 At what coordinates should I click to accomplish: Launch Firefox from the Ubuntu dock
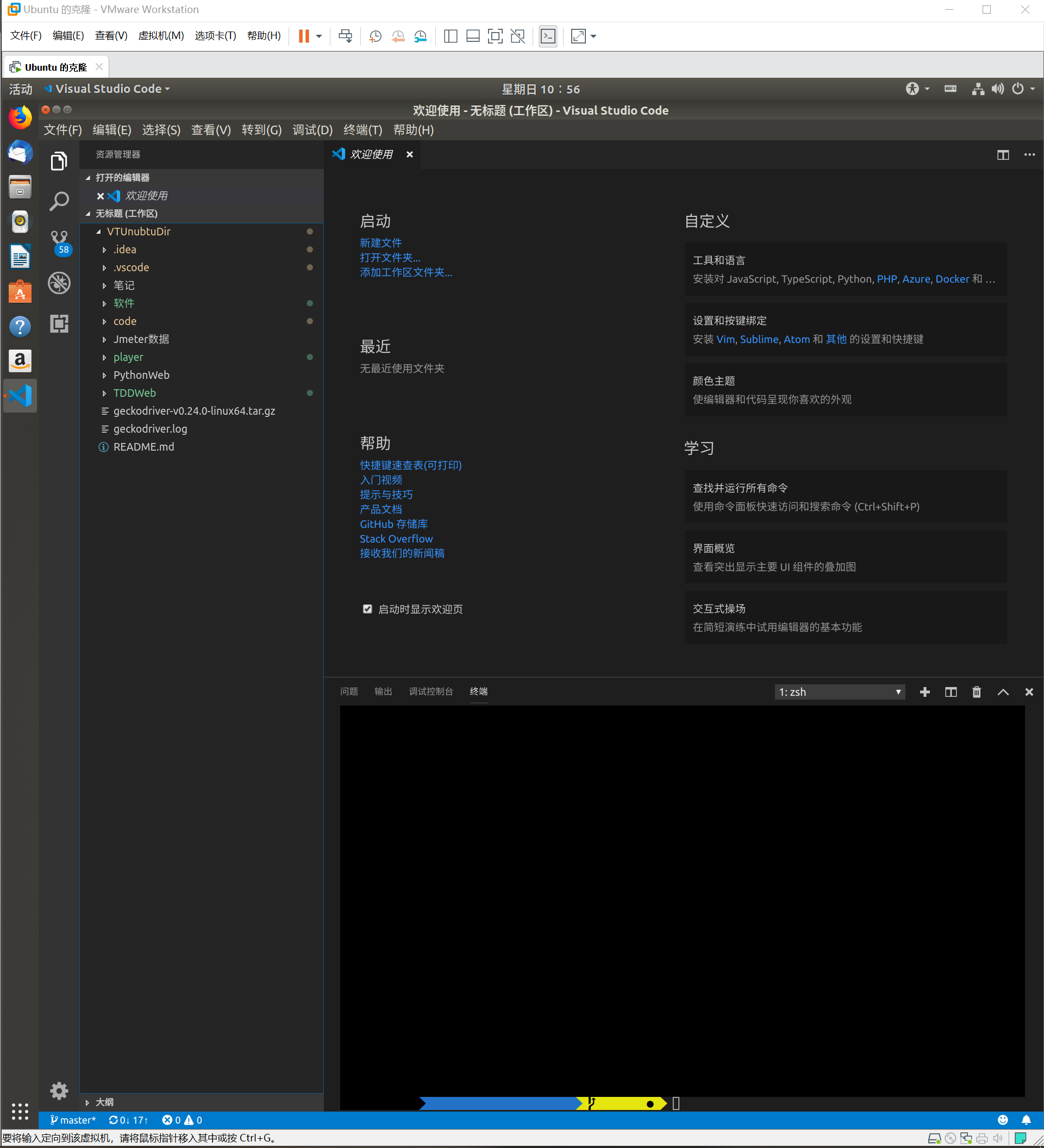20,118
